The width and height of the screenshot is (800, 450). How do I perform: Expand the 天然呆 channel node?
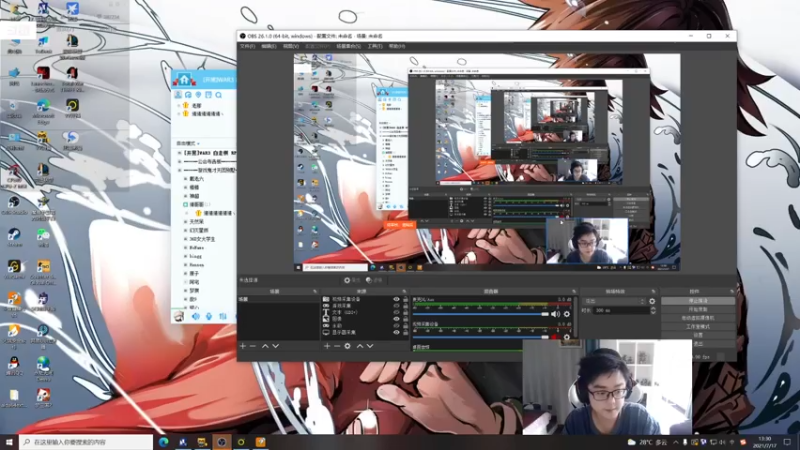[186, 222]
